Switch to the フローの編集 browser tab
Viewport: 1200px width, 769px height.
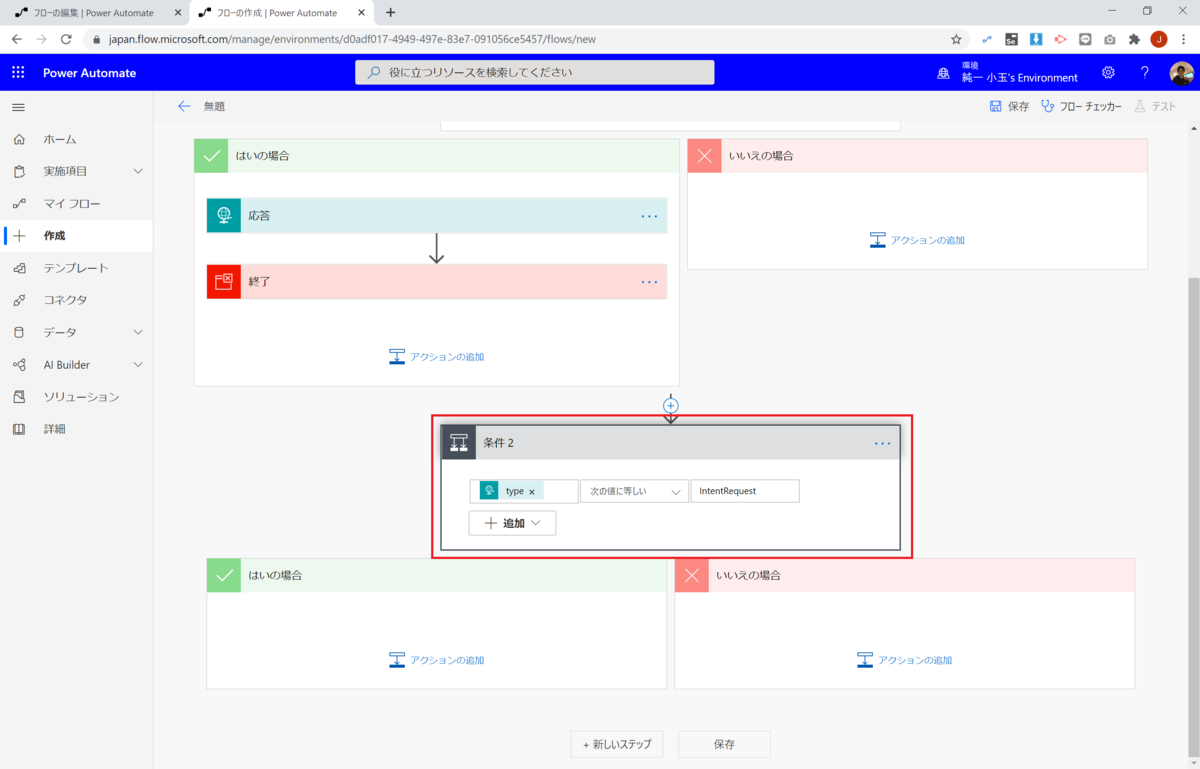tap(92, 12)
